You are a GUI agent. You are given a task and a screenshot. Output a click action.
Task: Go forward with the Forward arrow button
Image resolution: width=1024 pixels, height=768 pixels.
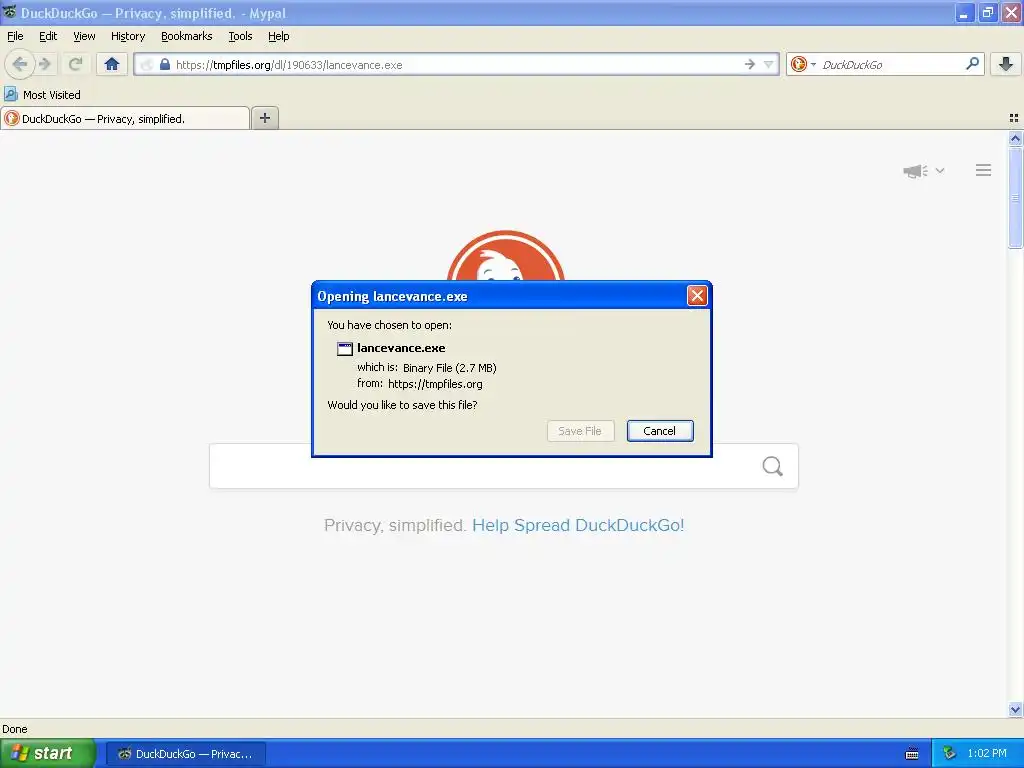click(45, 64)
